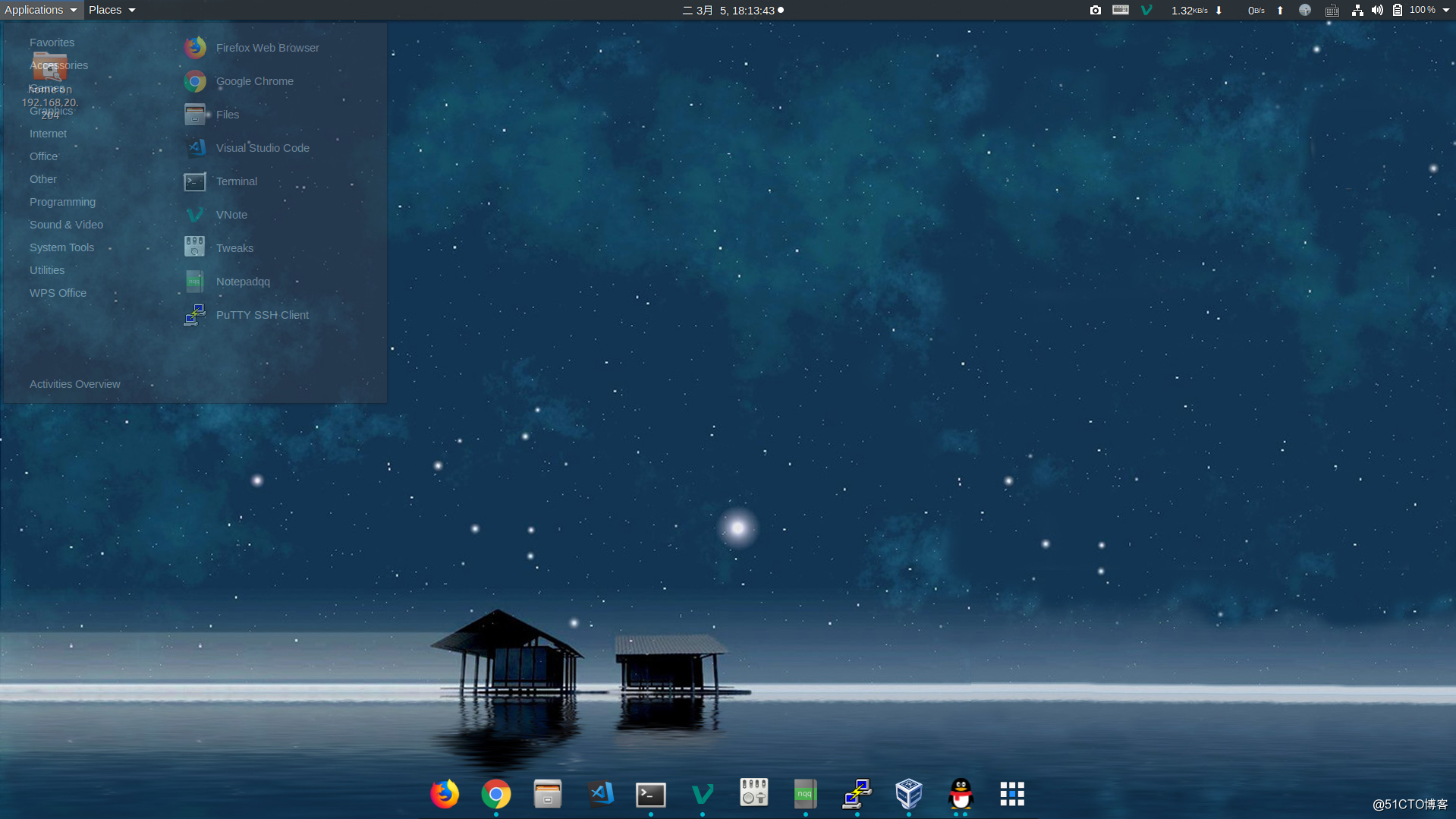Viewport: 1456px width, 819px height.
Task: Click the Notepadqq label in menu
Action: 243,282
